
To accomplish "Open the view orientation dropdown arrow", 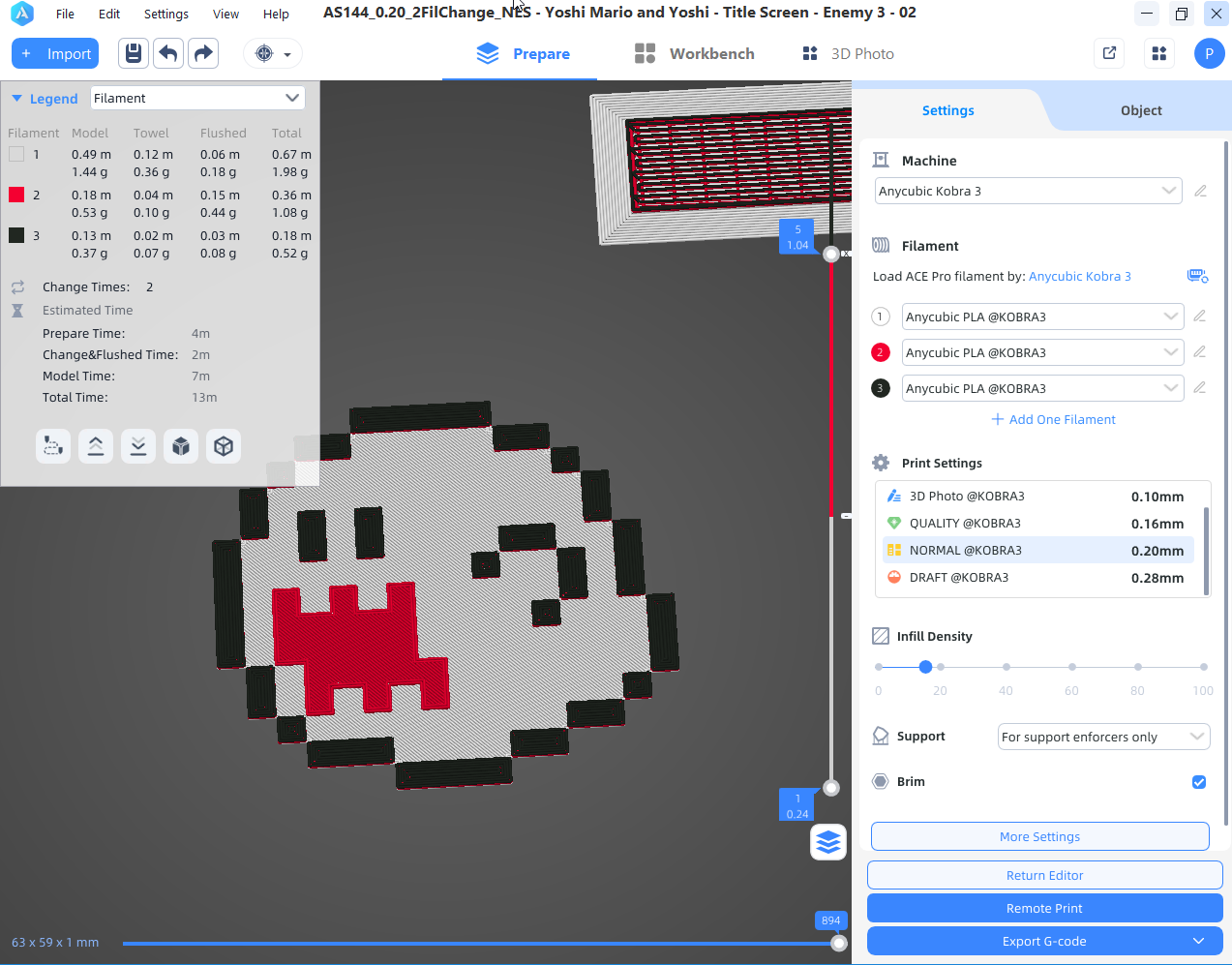I will tap(287, 54).
